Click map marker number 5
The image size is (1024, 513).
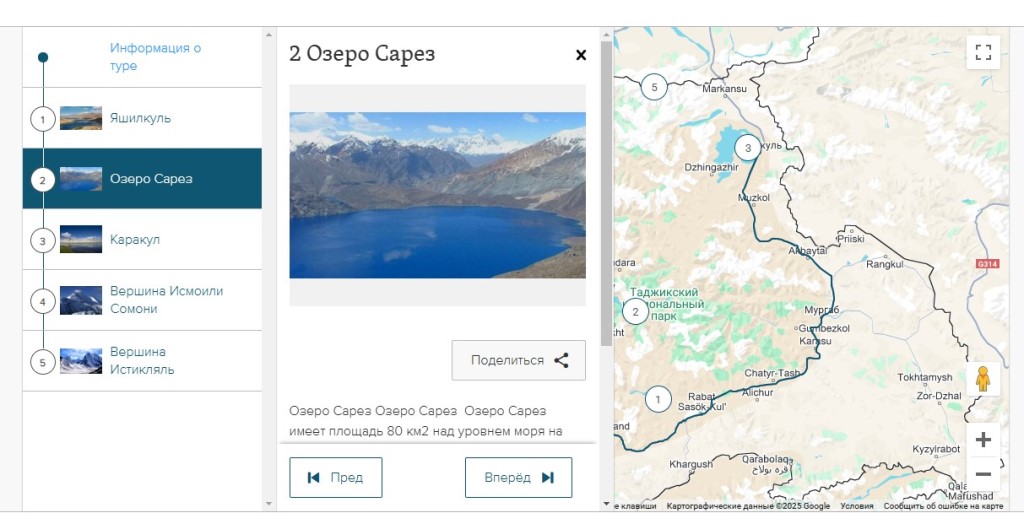point(654,86)
